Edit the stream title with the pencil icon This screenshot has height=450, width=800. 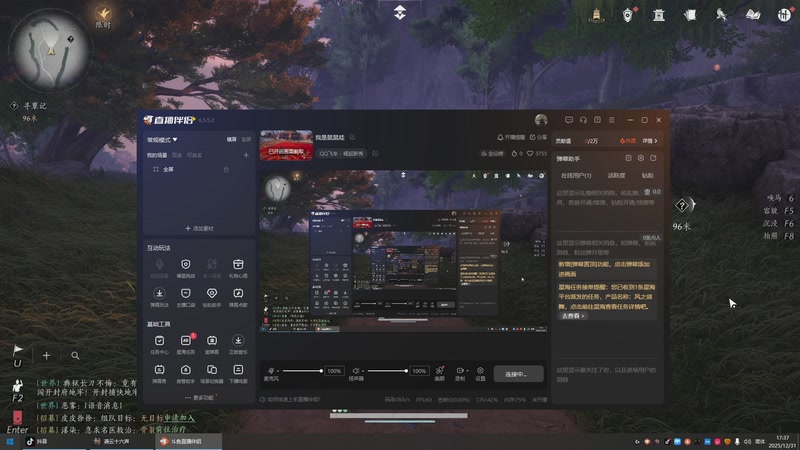352,137
